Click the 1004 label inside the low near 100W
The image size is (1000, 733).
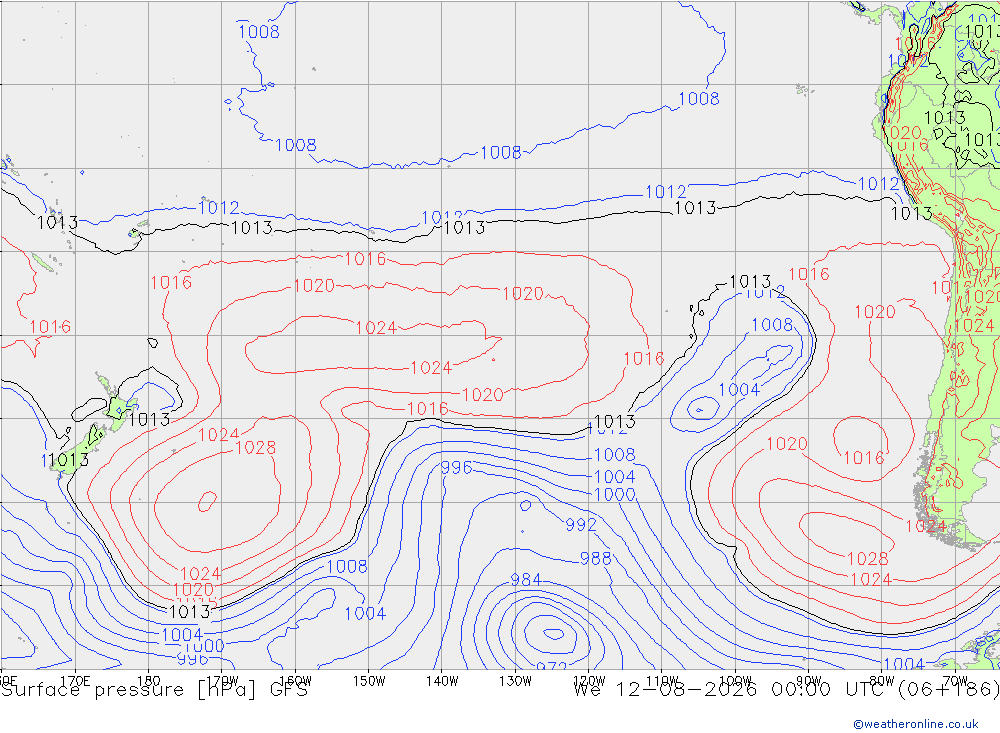739,390
